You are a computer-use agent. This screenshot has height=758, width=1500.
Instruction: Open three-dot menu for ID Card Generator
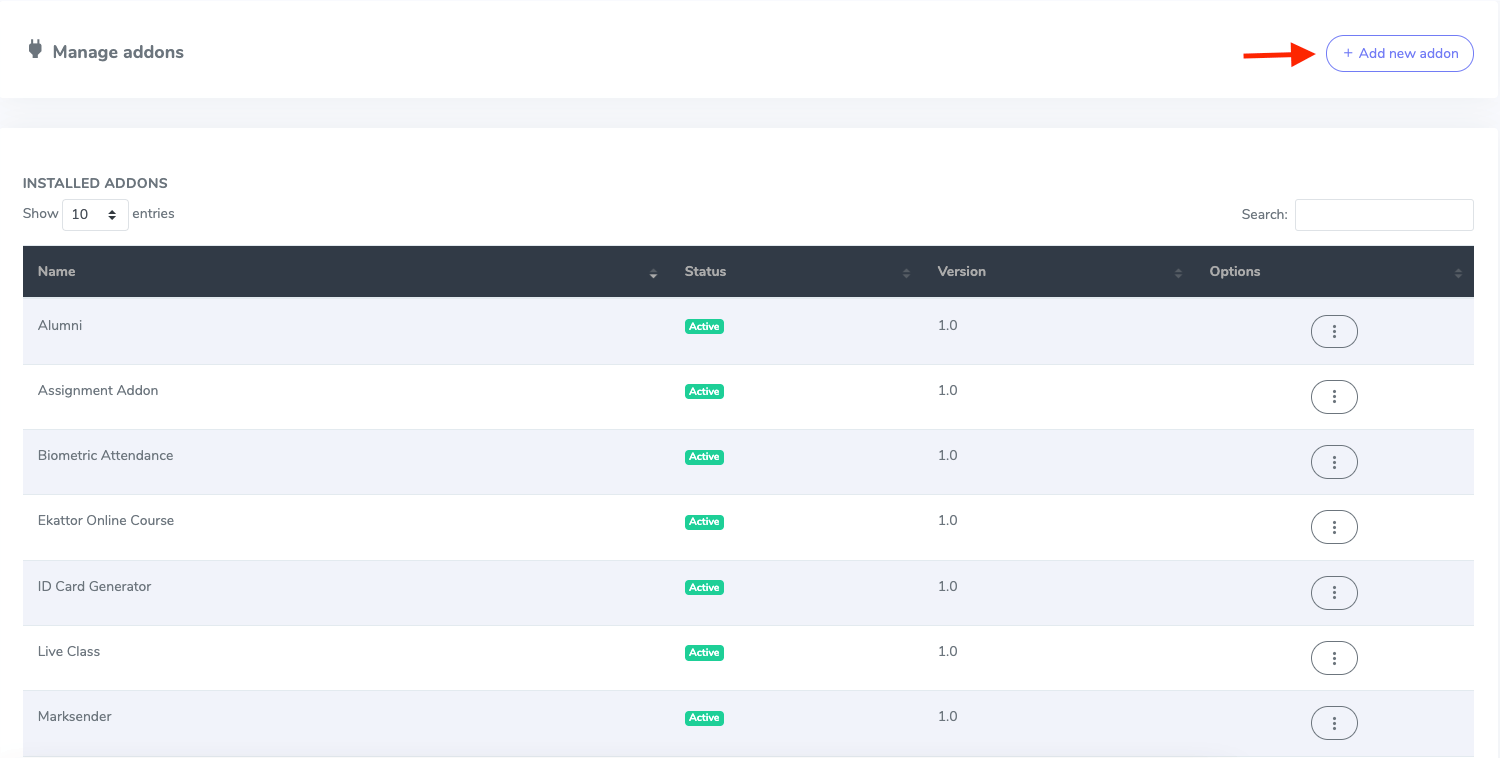click(x=1333, y=593)
